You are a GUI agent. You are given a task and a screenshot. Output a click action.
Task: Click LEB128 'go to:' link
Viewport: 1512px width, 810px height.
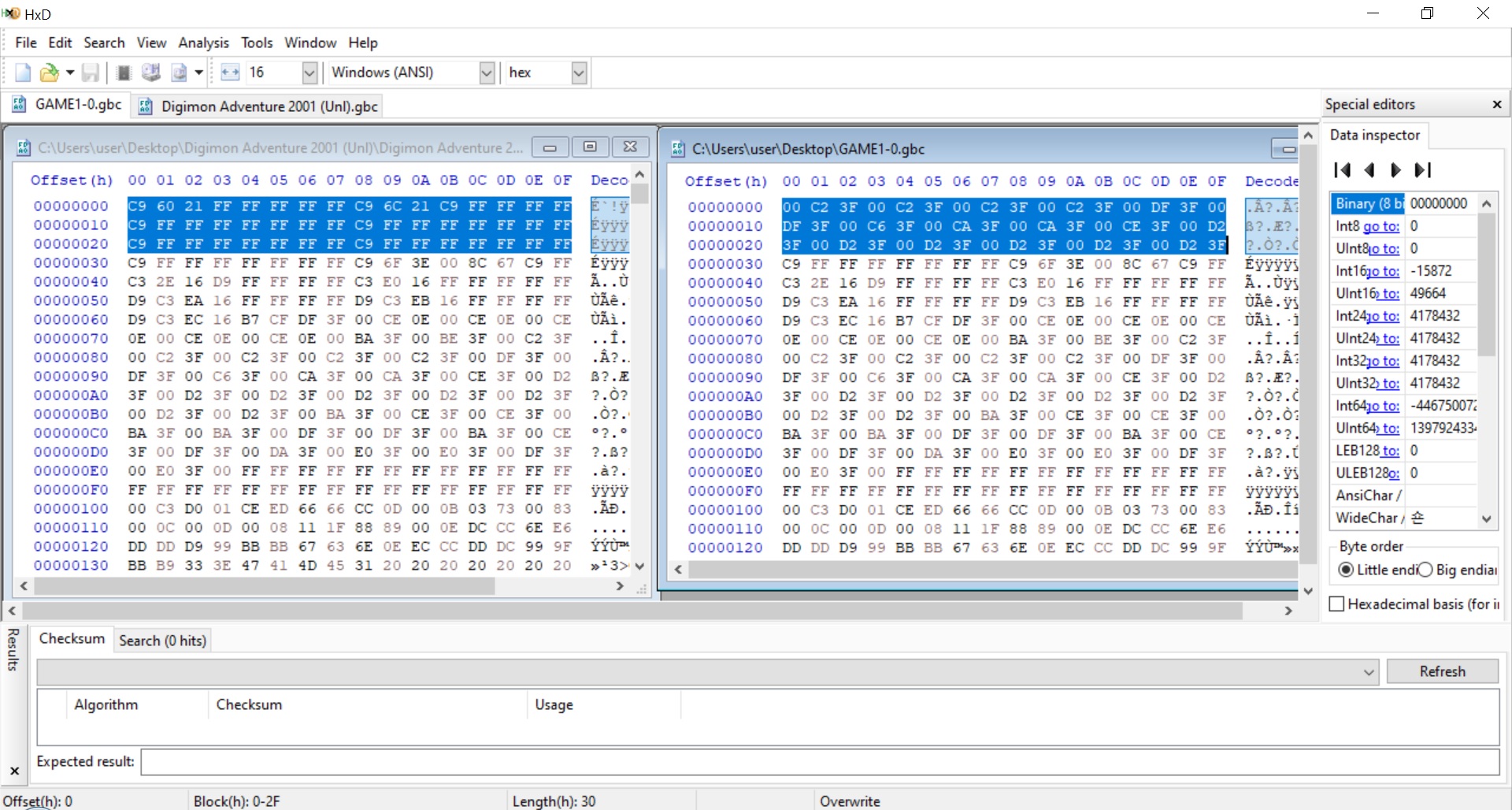pos(1390,451)
